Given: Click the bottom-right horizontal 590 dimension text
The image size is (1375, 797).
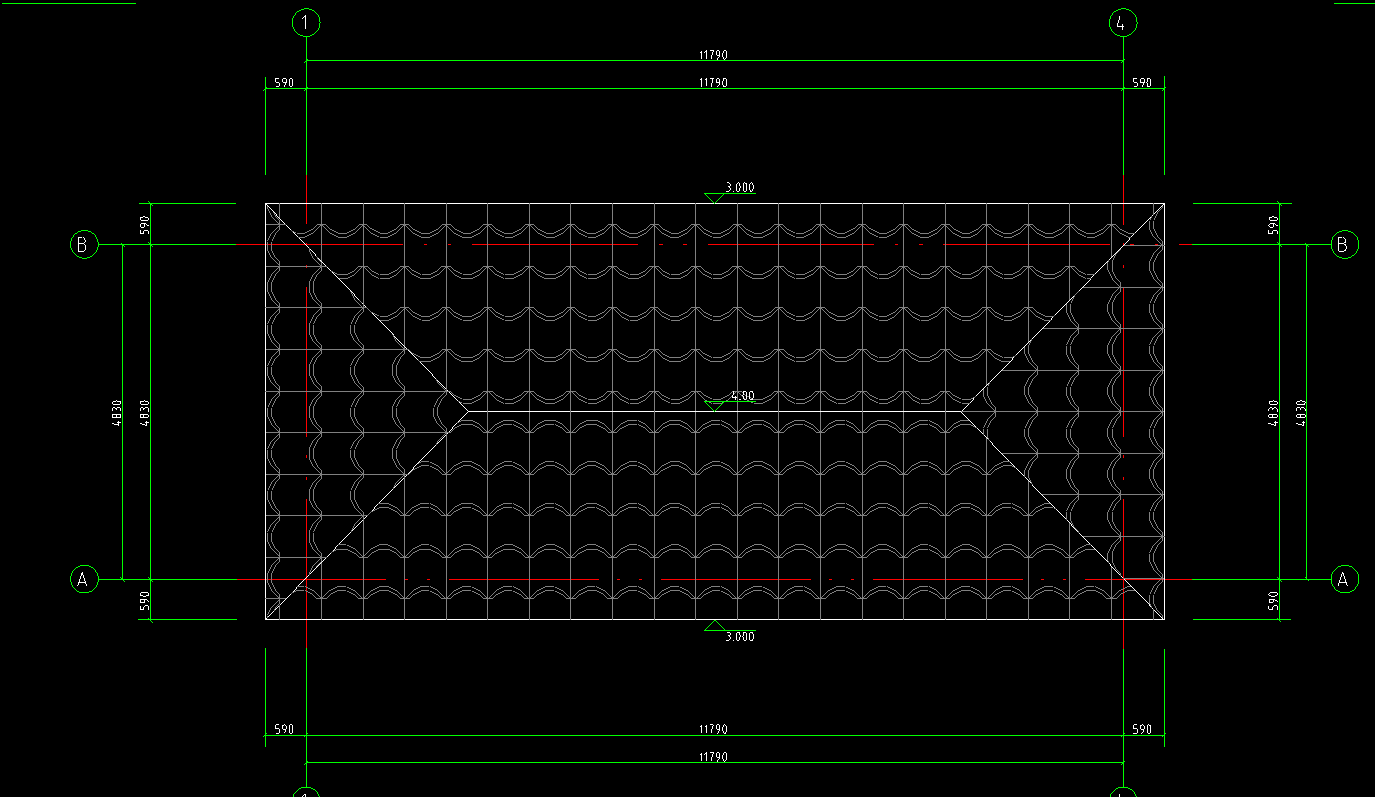Looking at the screenshot, I should point(1142,729).
